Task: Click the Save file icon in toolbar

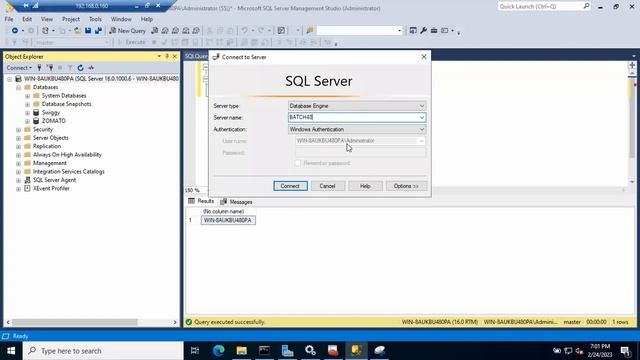Action: coord(88,31)
